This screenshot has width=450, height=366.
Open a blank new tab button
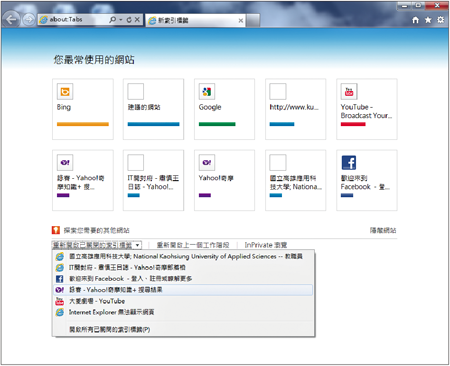253,21
